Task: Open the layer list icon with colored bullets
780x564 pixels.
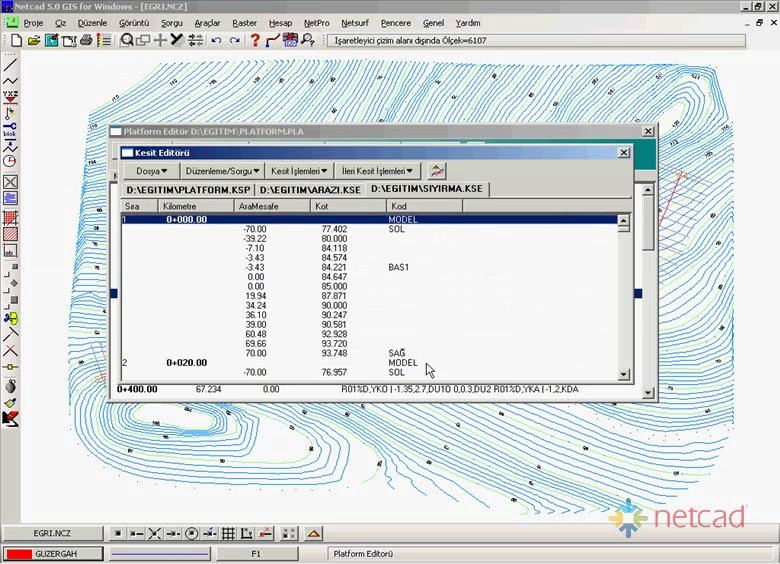Action: (x=104, y=40)
